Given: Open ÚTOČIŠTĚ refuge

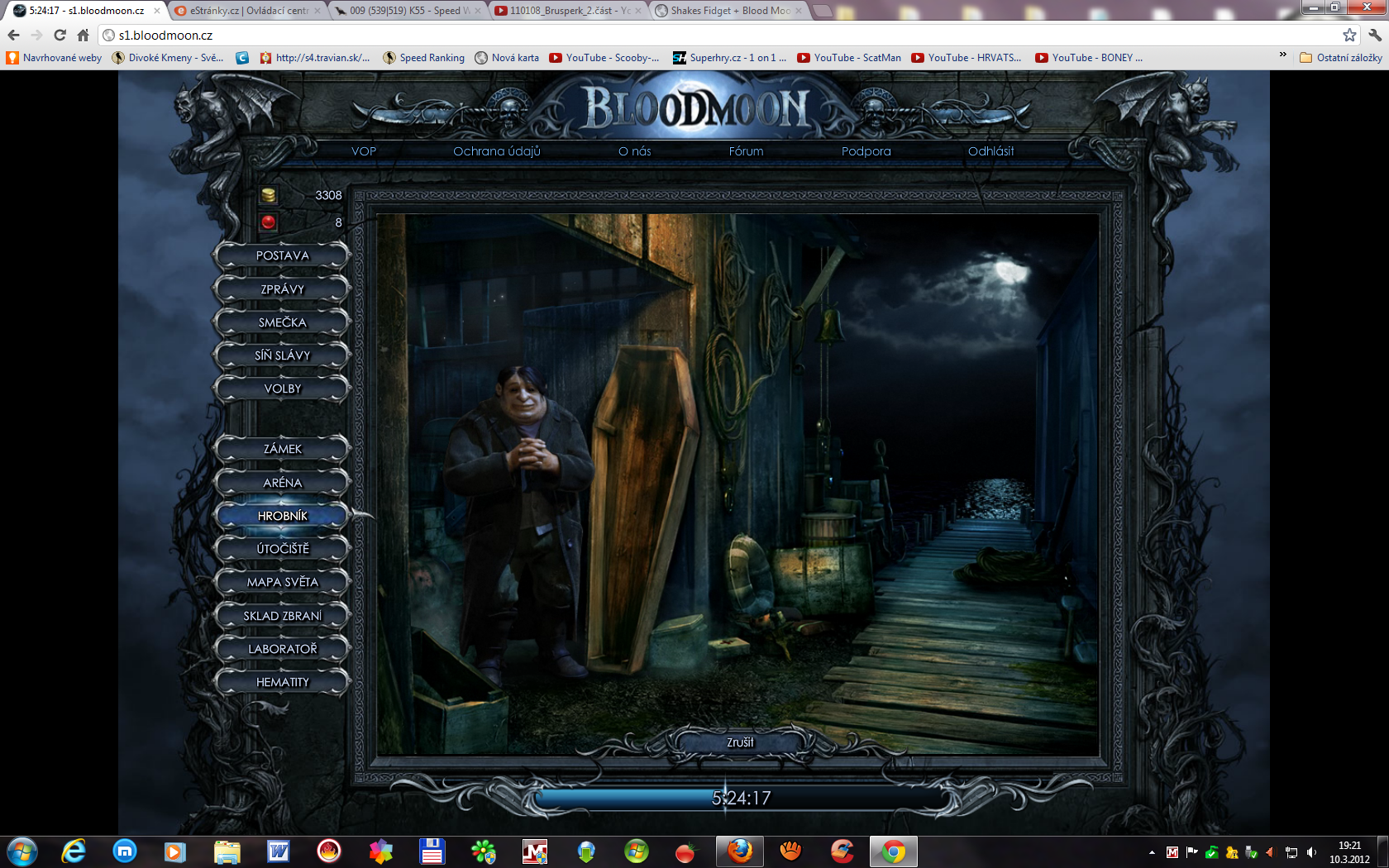Looking at the screenshot, I should coord(282,549).
